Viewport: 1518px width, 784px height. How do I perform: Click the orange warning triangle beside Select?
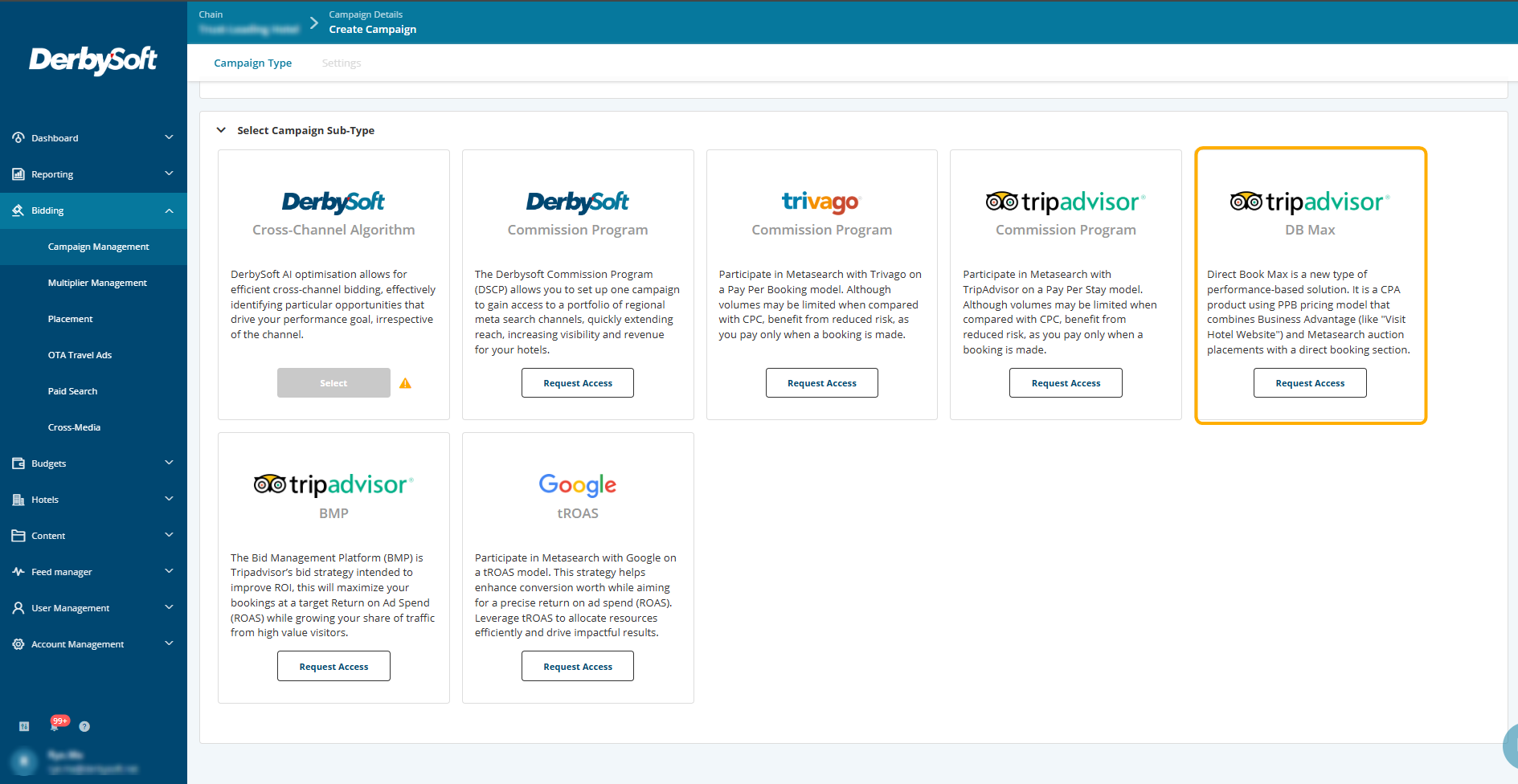click(405, 383)
